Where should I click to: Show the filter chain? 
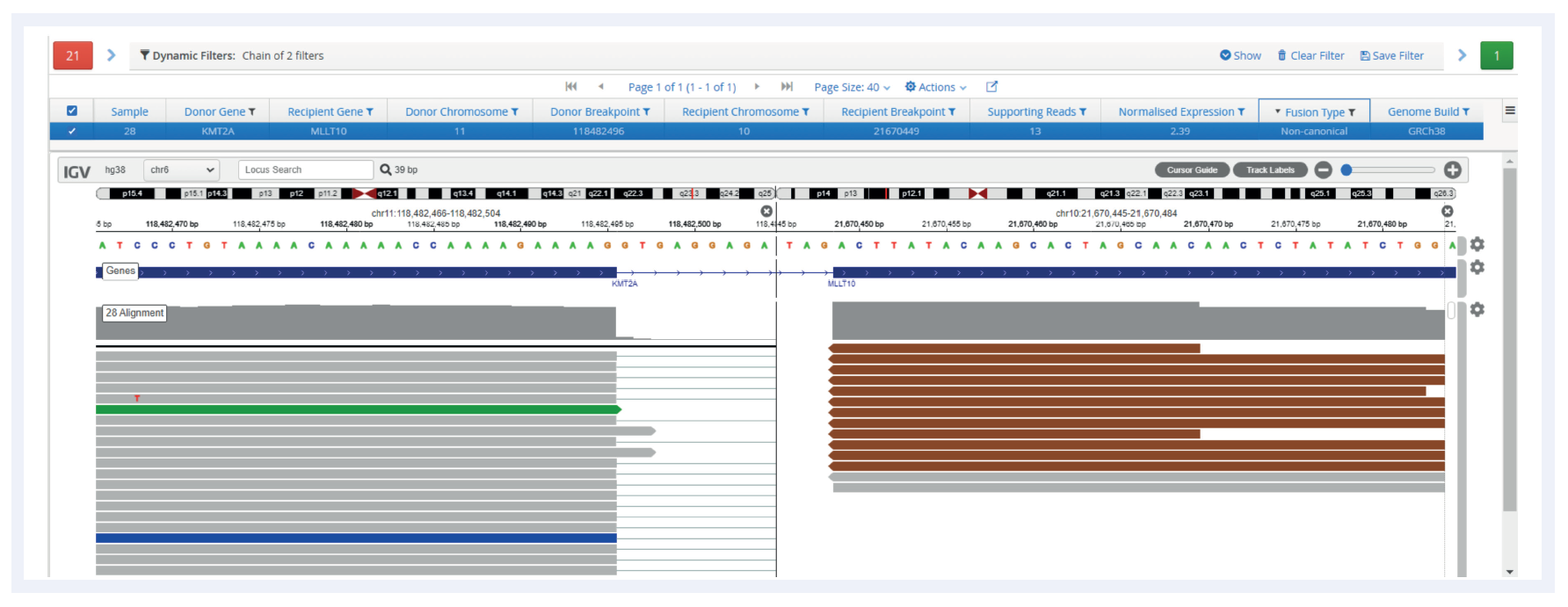click(1240, 55)
